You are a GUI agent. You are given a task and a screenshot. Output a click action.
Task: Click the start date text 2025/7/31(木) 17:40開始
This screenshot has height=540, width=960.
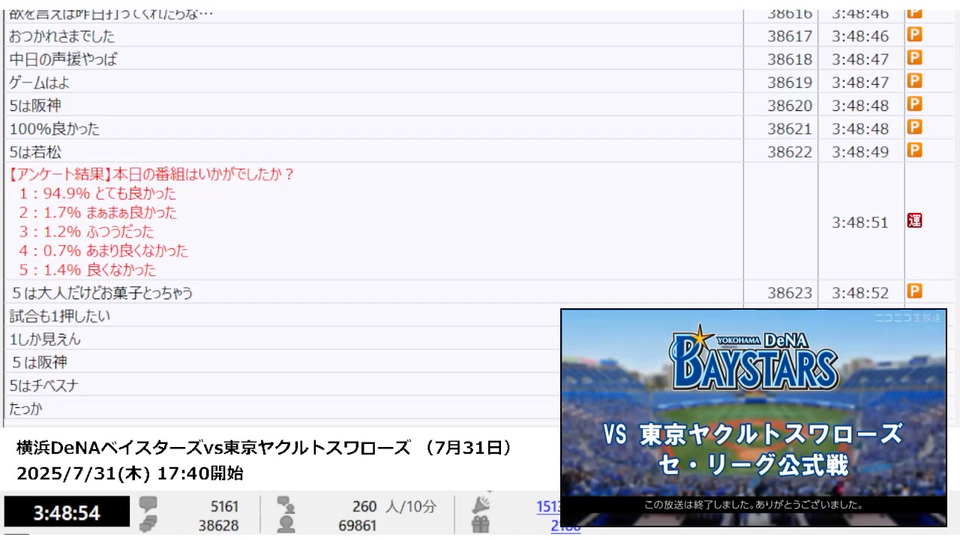coord(130,474)
